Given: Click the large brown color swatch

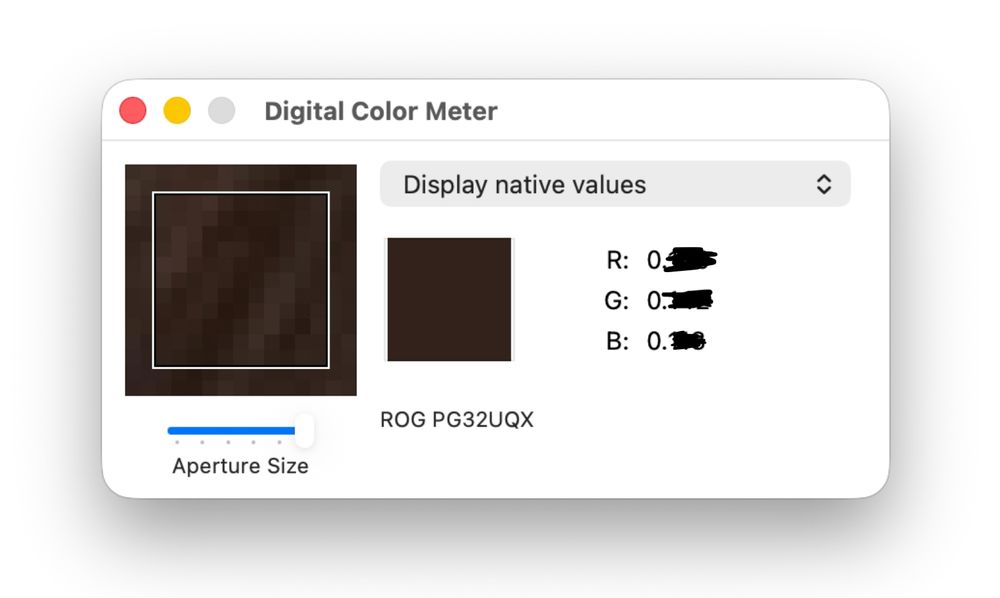Looking at the screenshot, I should pos(449,299).
